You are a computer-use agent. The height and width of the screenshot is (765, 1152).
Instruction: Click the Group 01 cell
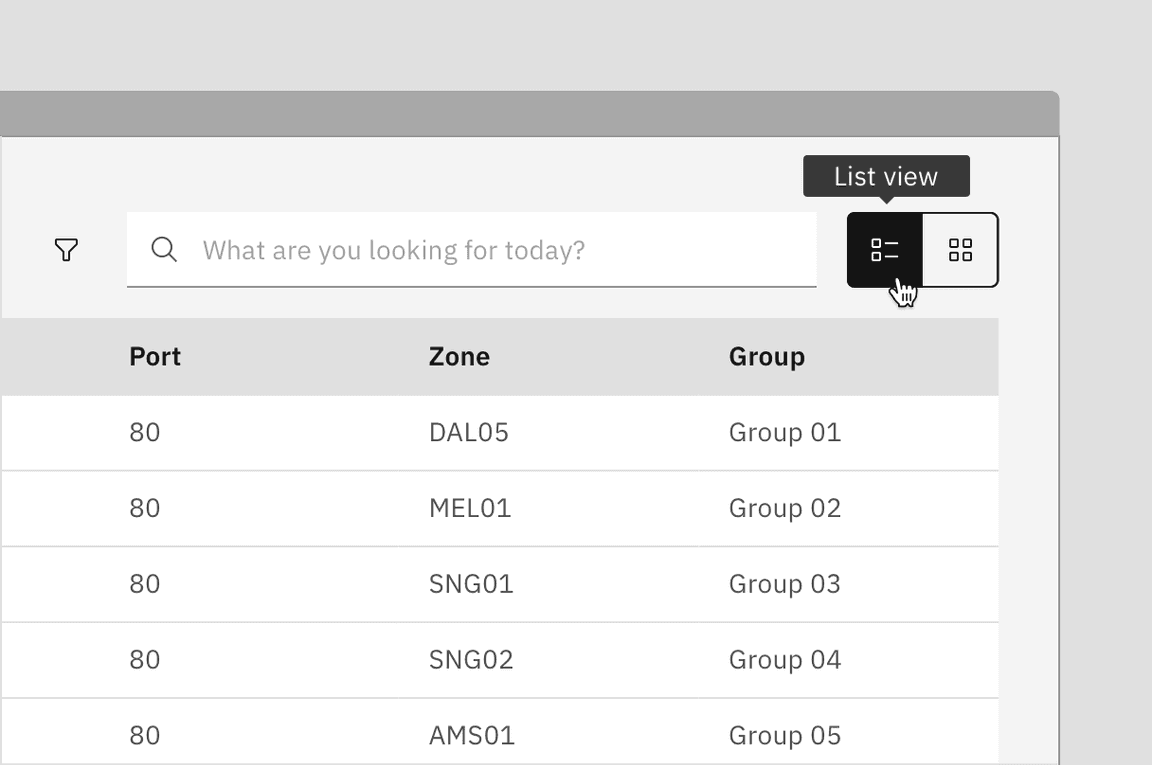(784, 433)
